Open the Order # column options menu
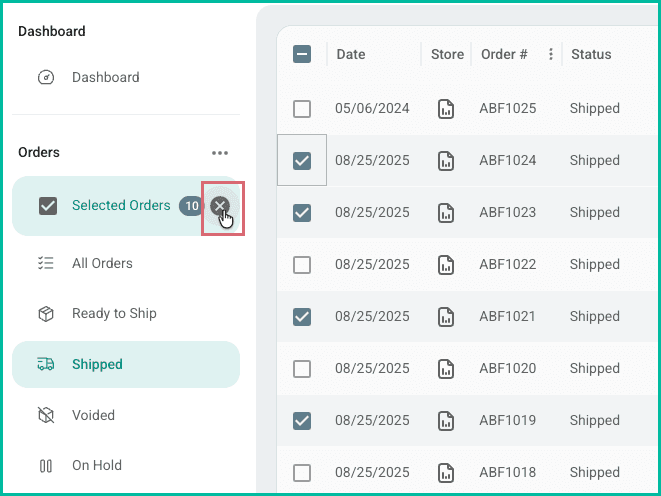Viewport: 661px width, 496px height. click(551, 54)
